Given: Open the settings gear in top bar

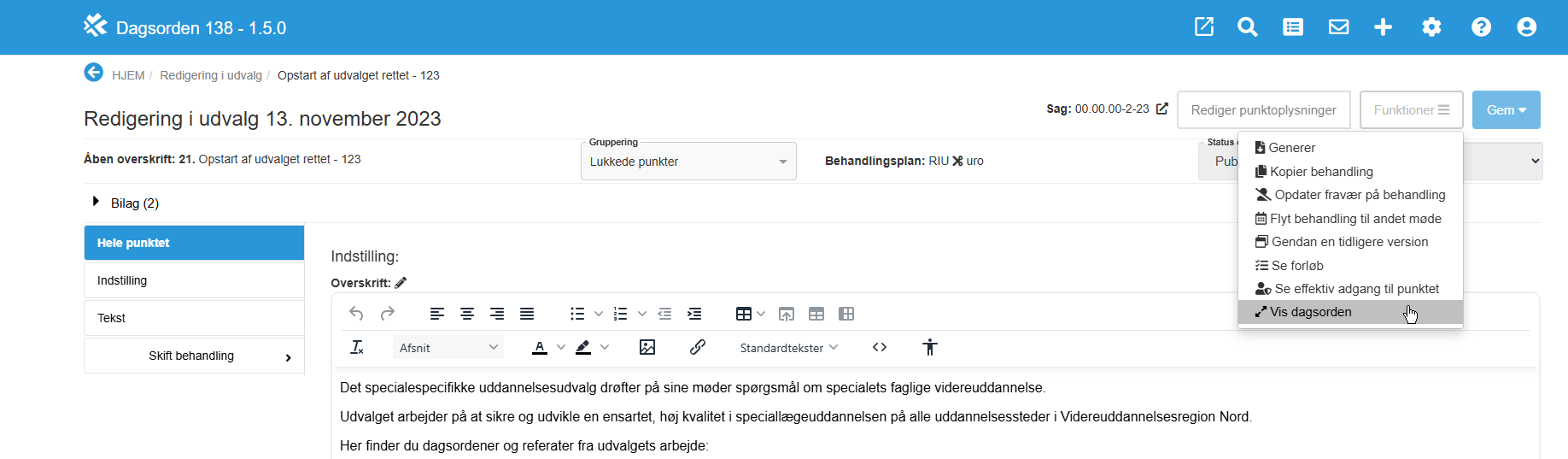Looking at the screenshot, I should click(1431, 27).
